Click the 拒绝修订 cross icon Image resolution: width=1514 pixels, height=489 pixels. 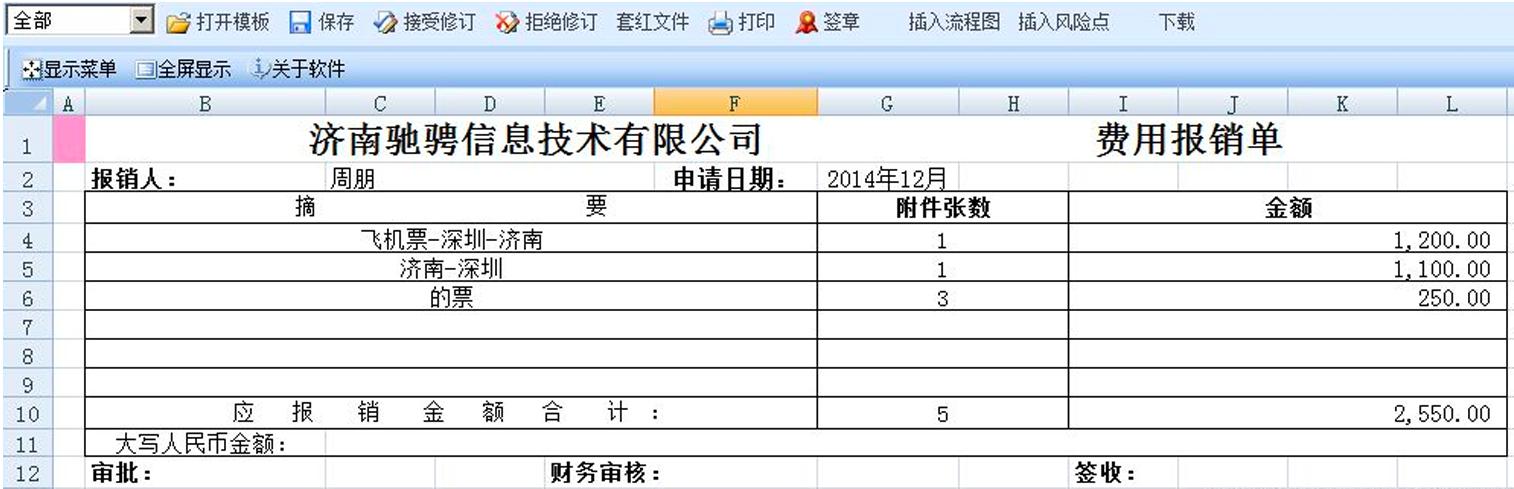[x=507, y=22]
